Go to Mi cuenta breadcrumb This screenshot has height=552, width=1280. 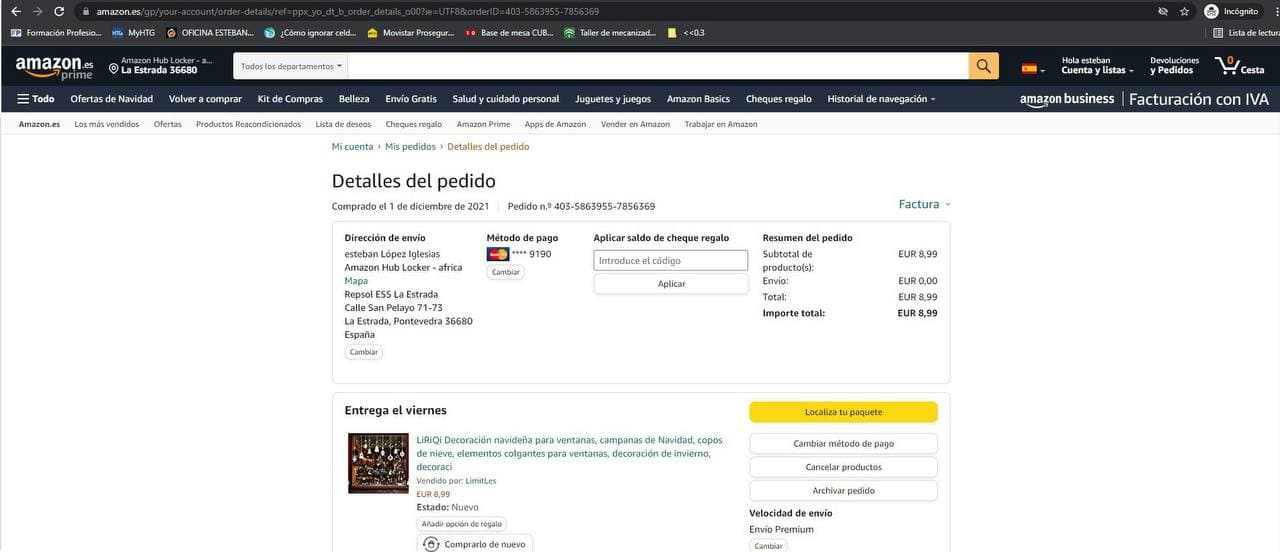click(352, 147)
